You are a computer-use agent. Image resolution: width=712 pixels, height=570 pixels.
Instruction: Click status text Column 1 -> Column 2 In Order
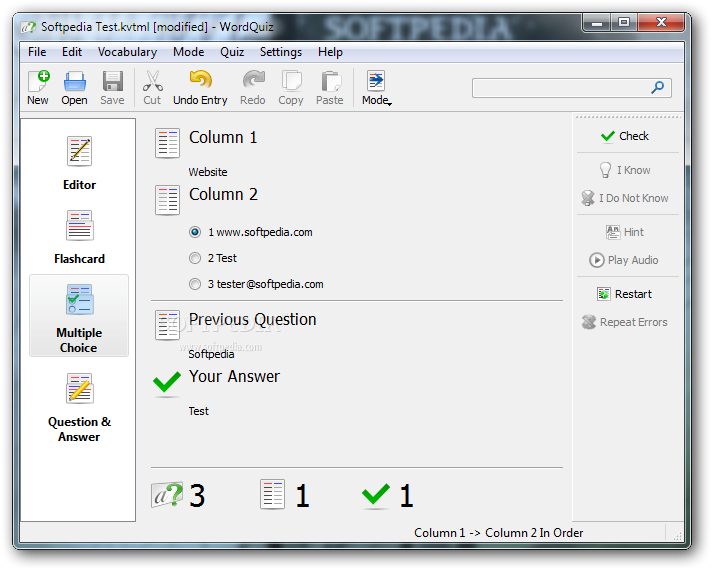[x=499, y=533]
